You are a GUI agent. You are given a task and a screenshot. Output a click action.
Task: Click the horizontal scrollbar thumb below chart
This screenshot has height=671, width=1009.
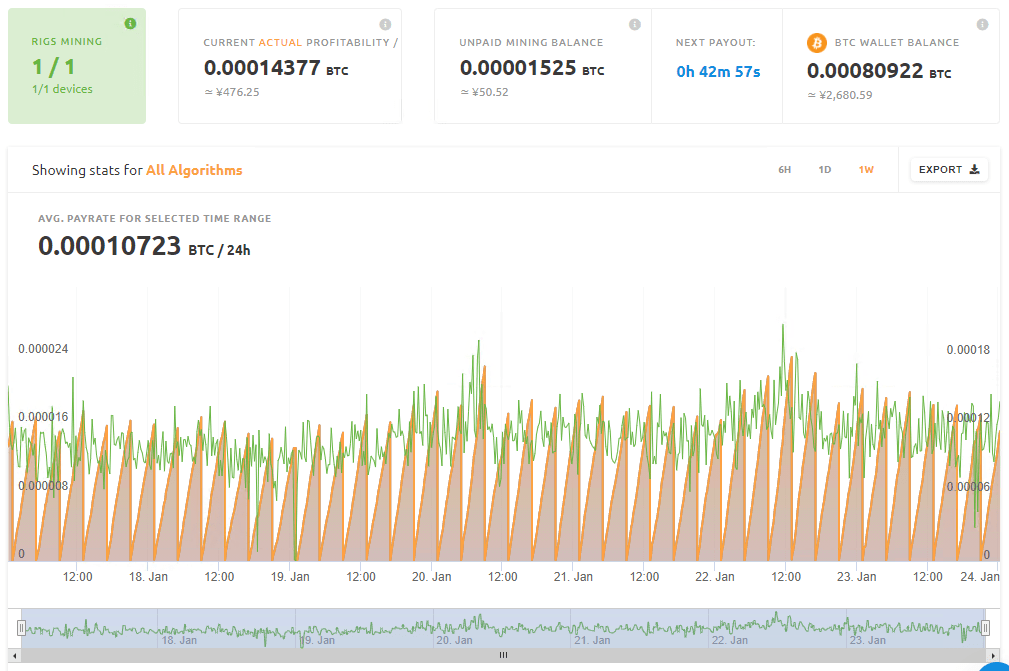point(503,655)
